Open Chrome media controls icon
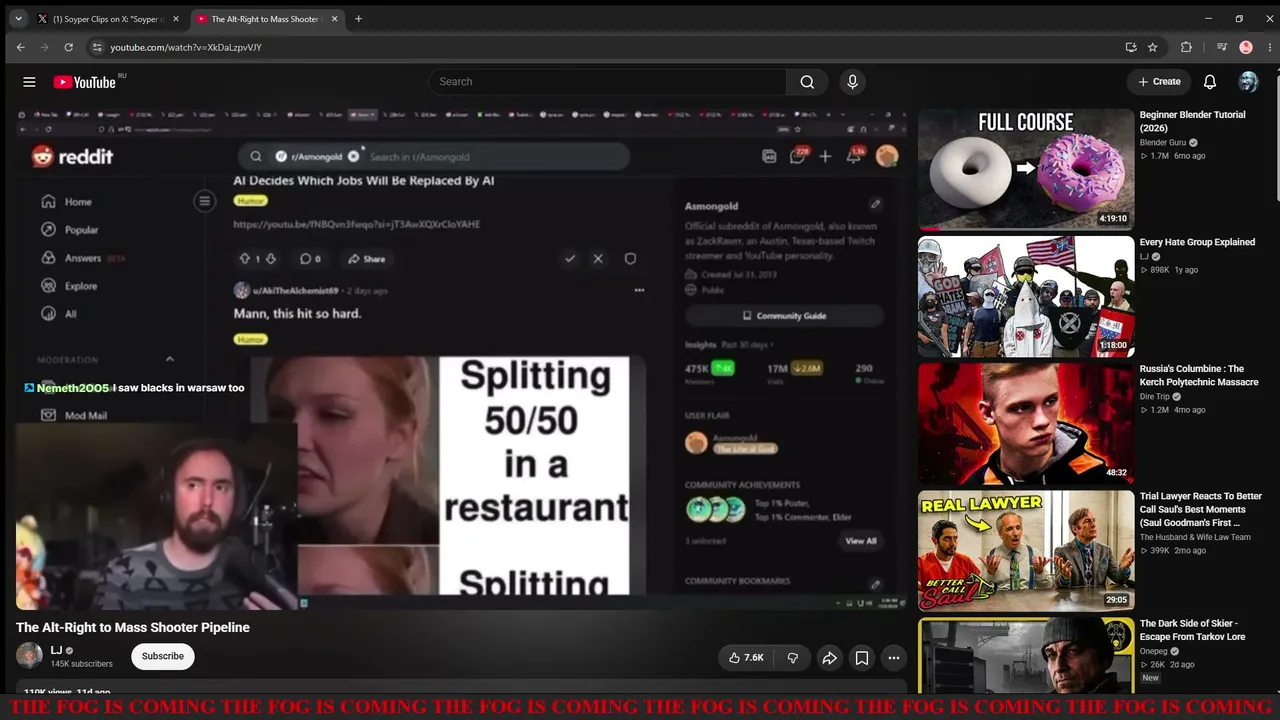 (1221, 47)
